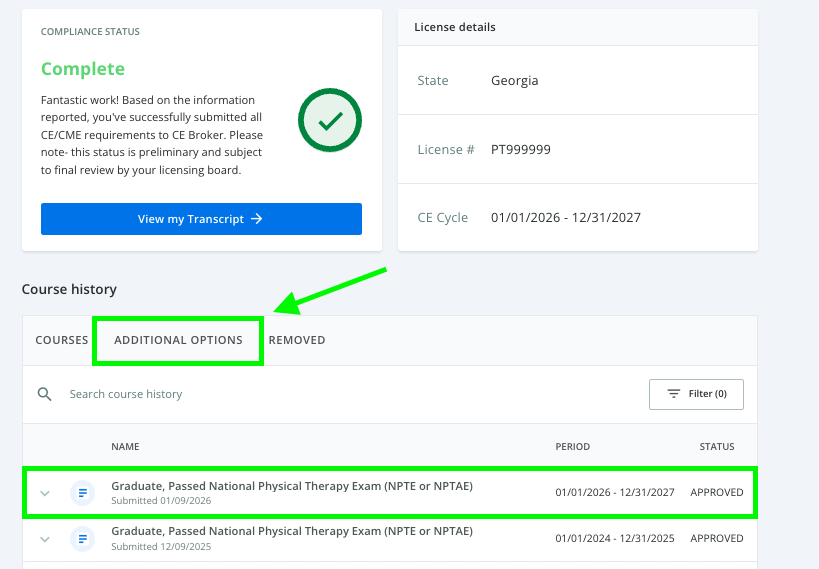Viewport: 819px width, 569px height.
Task: Click document icon for course submitted 12/09/2025
Action: (82, 539)
